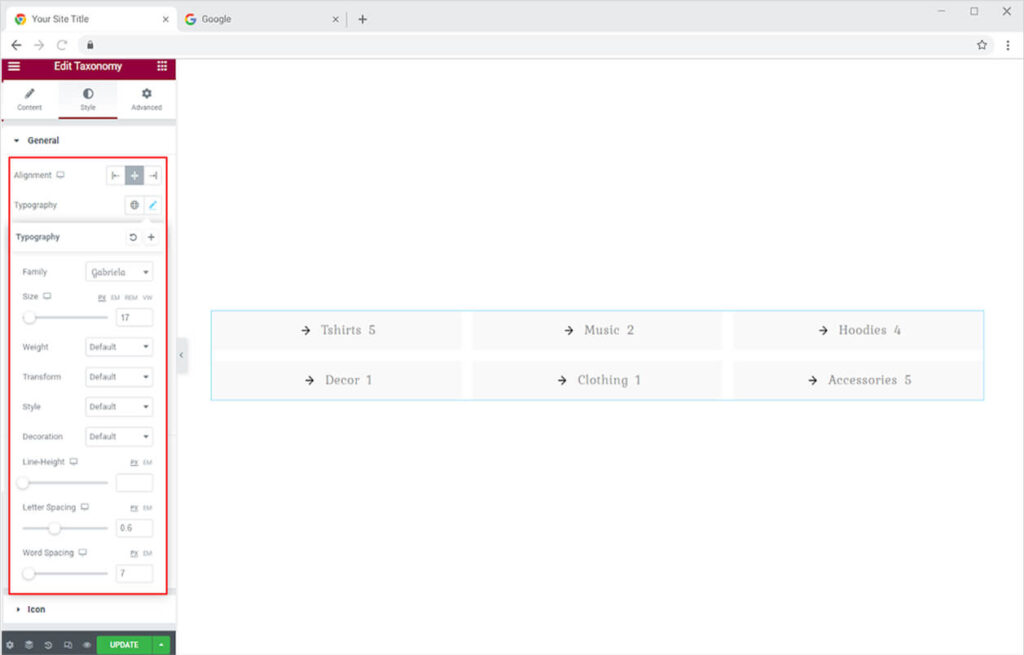This screenshot has height=655, width=1024.
Task: Switch to the Content tab
Action: [30, 99]
